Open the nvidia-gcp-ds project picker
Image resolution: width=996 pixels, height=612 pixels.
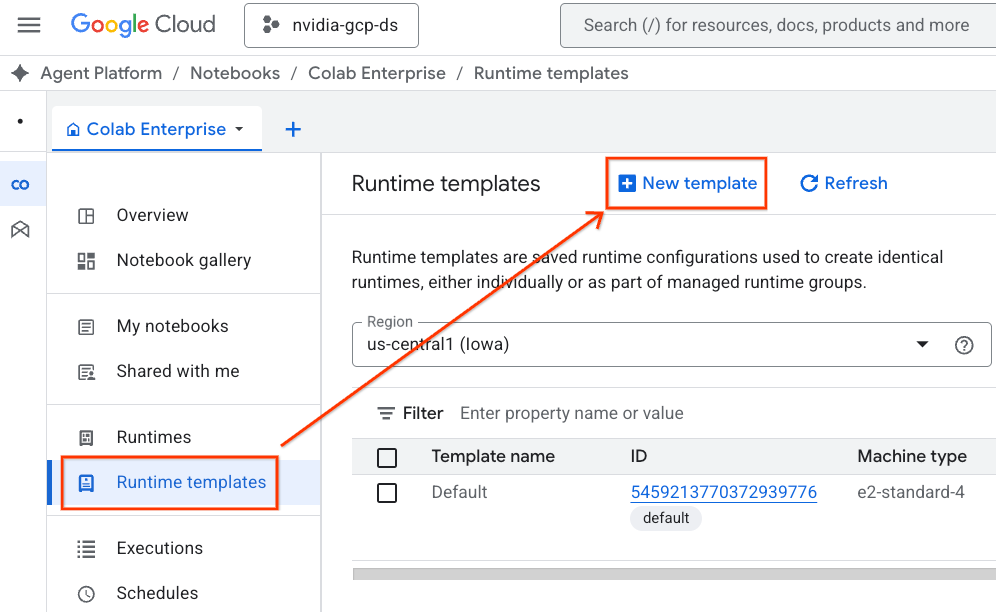tap(331, 25)
